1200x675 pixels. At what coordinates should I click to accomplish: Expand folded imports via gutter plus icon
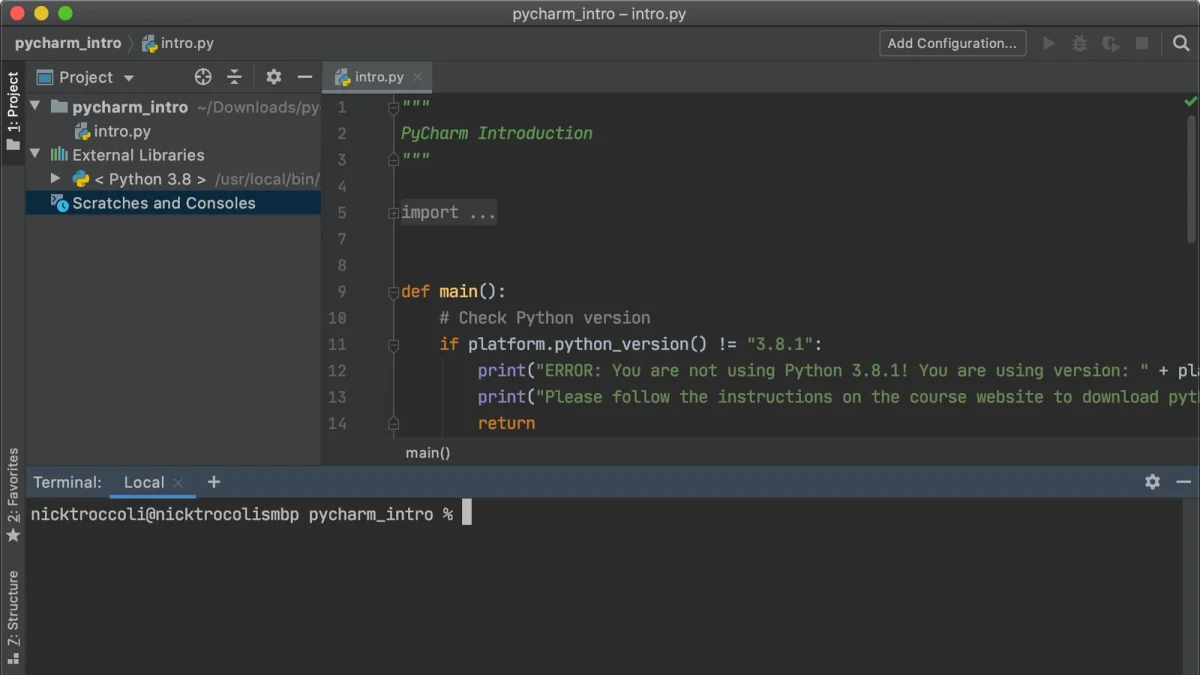click(x=393, y=213)
